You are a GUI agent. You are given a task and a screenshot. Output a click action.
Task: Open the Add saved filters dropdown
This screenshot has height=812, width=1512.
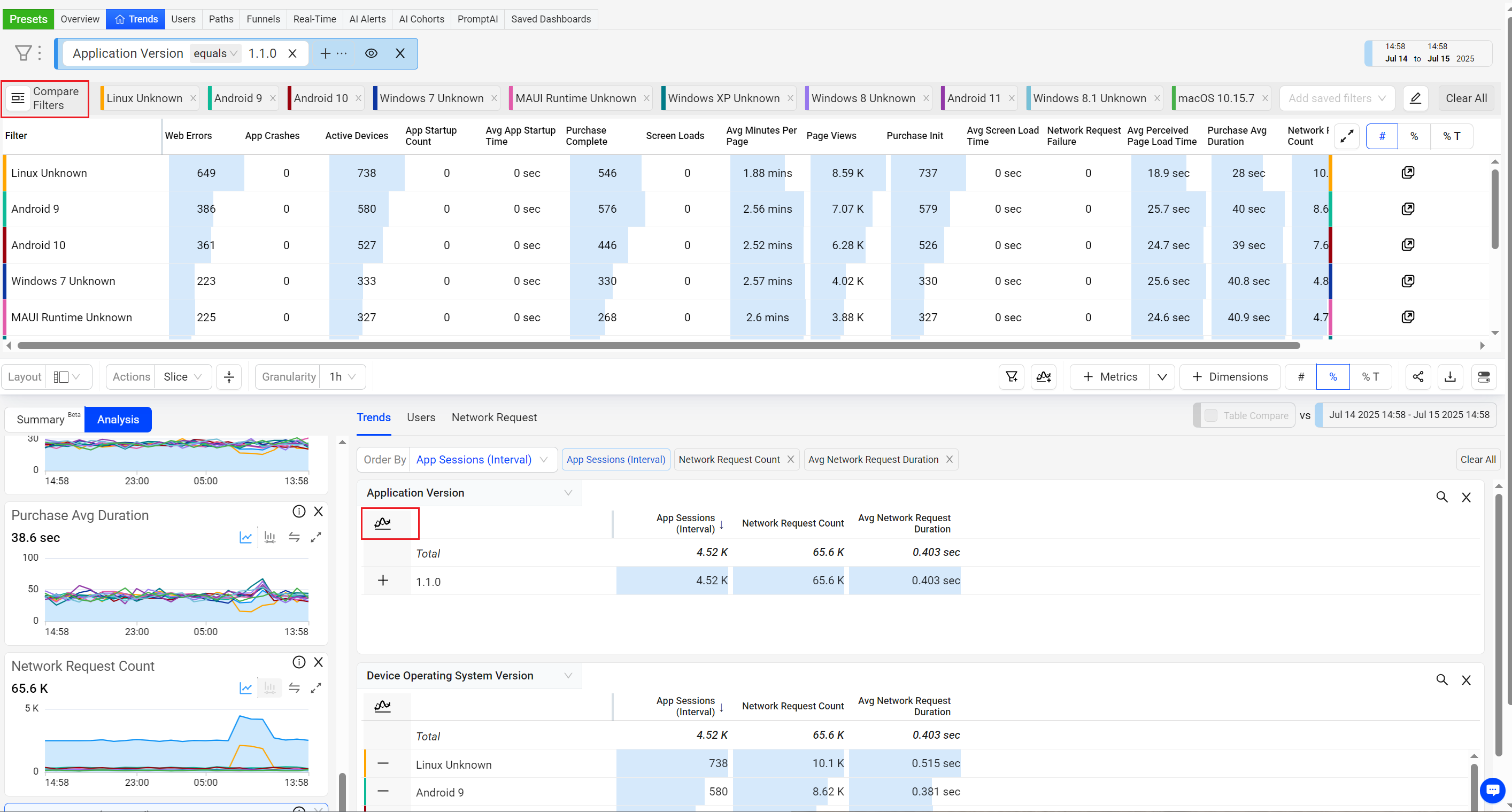1337,98
